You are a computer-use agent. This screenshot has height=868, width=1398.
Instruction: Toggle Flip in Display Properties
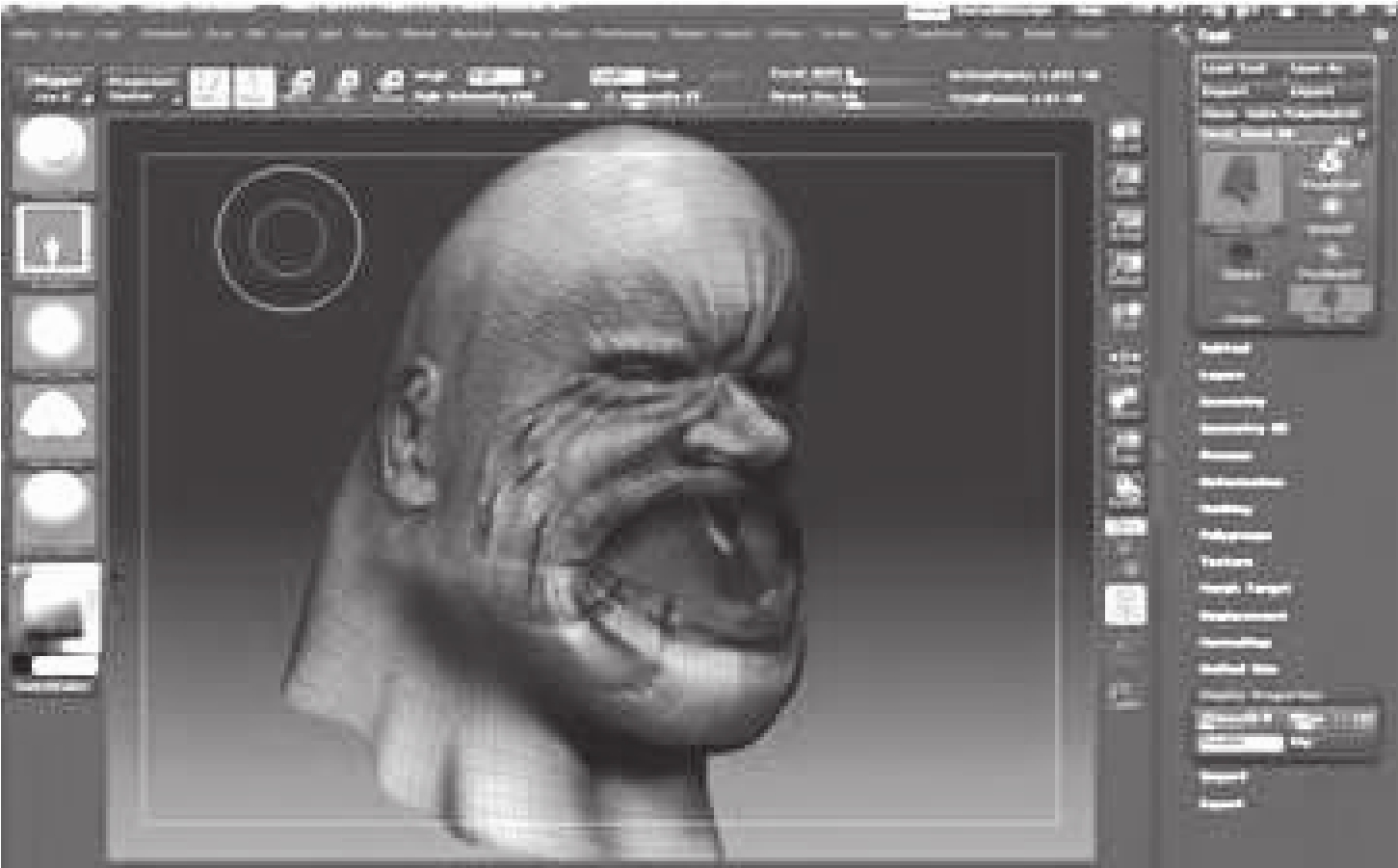[1302, 742]
